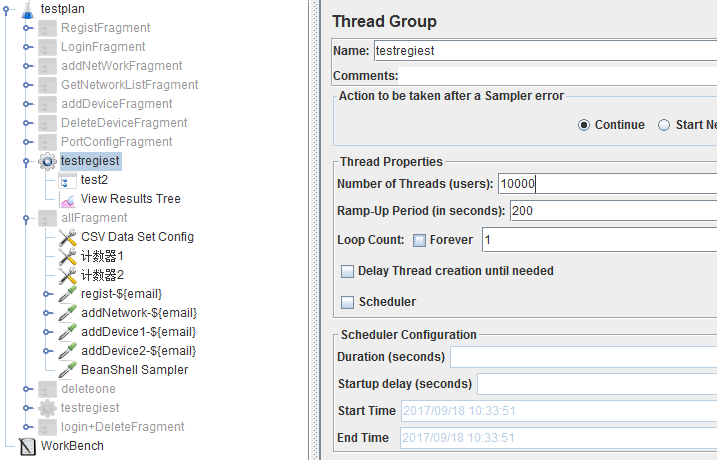Click the addDevice1-${email} sampler pipette icon
The height and width of the screenshot is (460, 717).
67,332
